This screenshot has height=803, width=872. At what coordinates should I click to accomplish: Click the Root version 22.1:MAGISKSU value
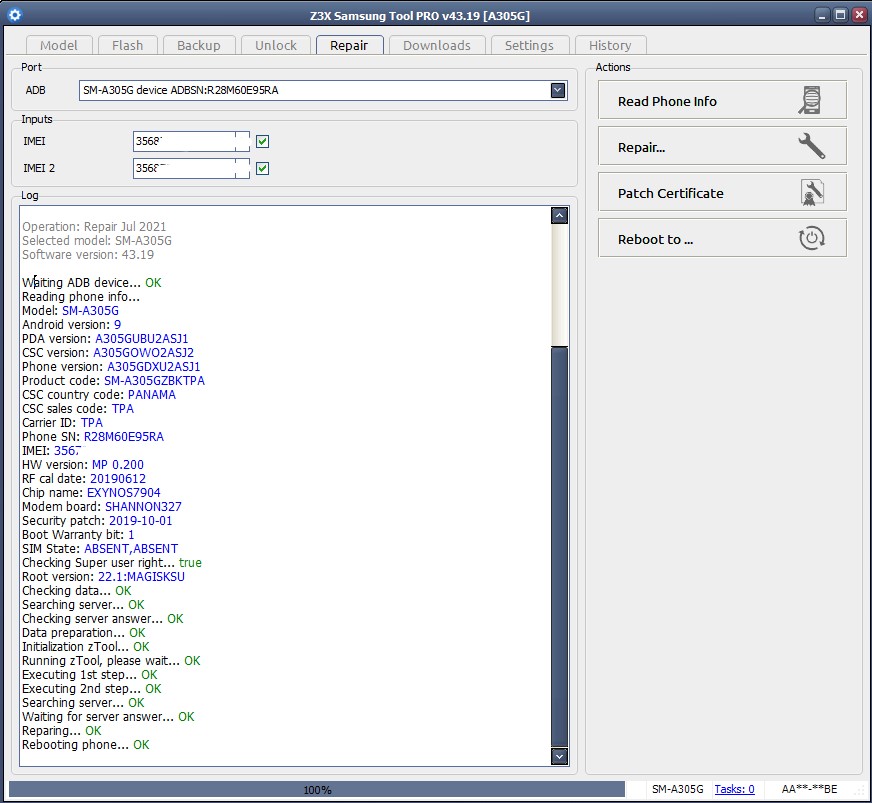(141, 577)
